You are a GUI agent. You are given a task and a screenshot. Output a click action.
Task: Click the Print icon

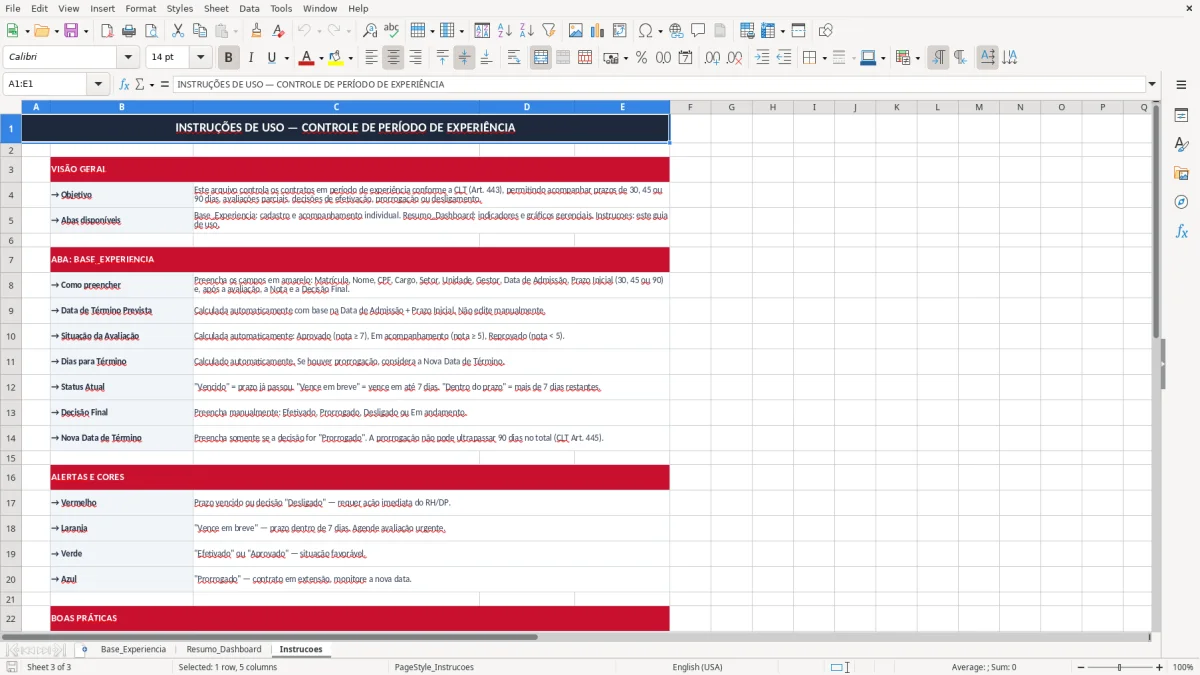128,31
